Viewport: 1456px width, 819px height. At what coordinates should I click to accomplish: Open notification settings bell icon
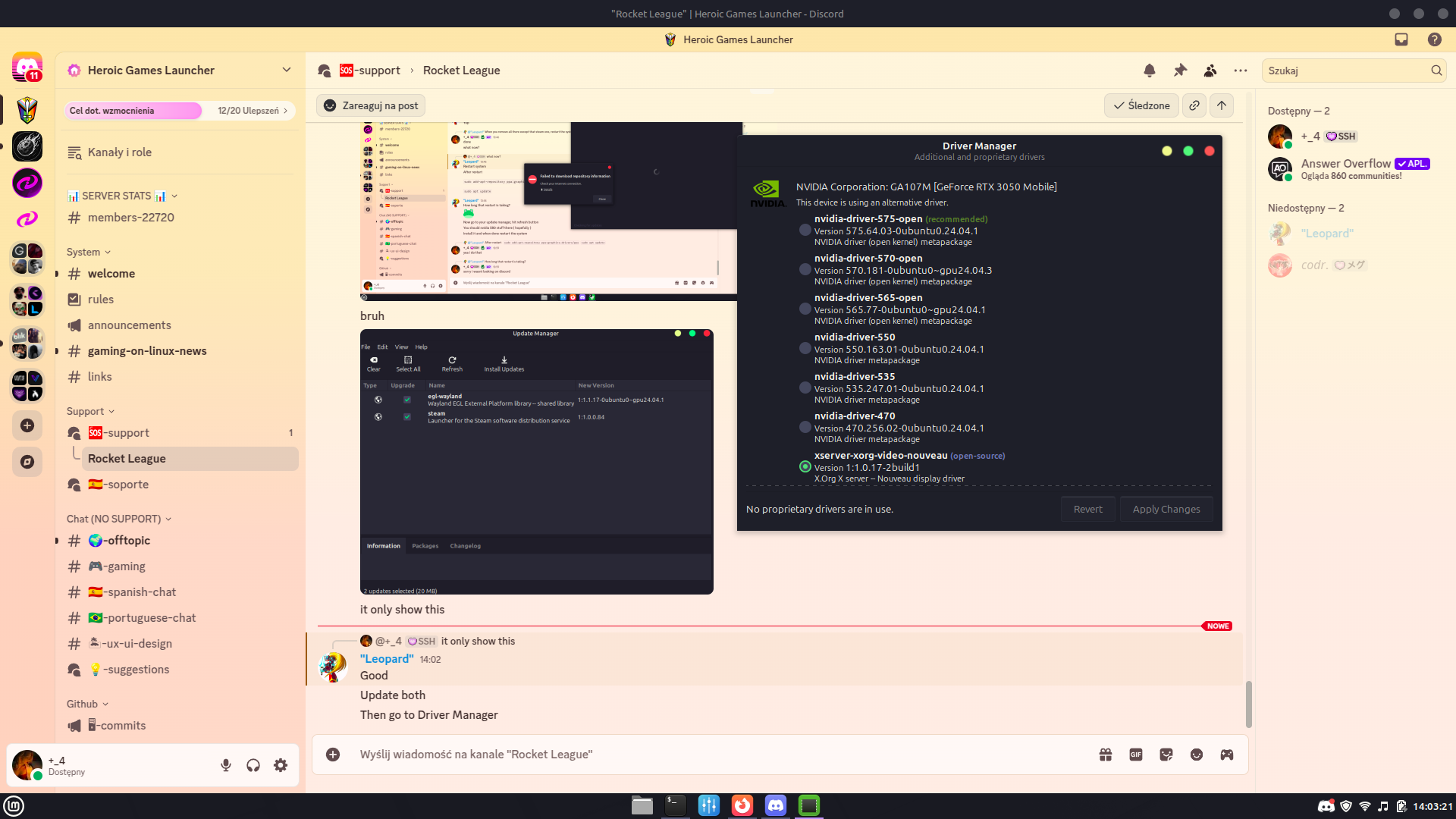(x=1150, y=71)
